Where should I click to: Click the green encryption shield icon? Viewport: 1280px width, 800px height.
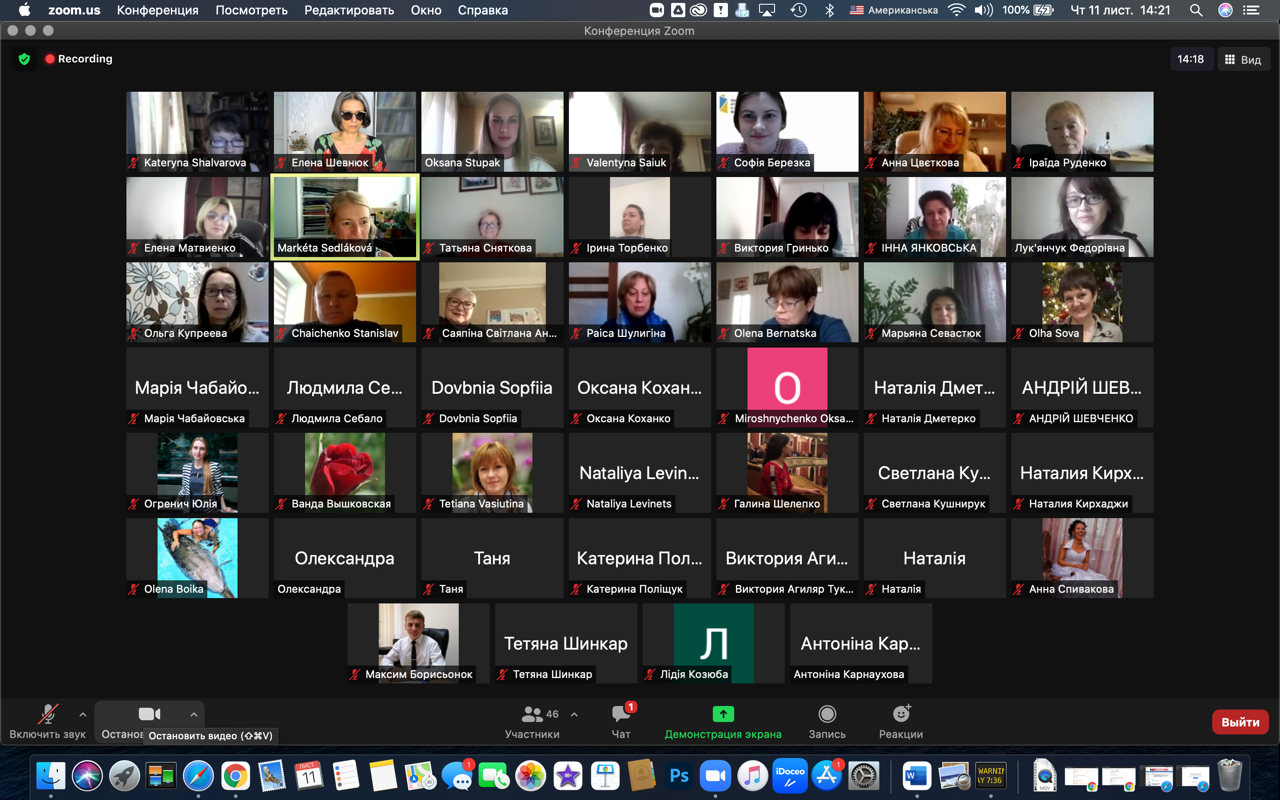coord(24,59)
